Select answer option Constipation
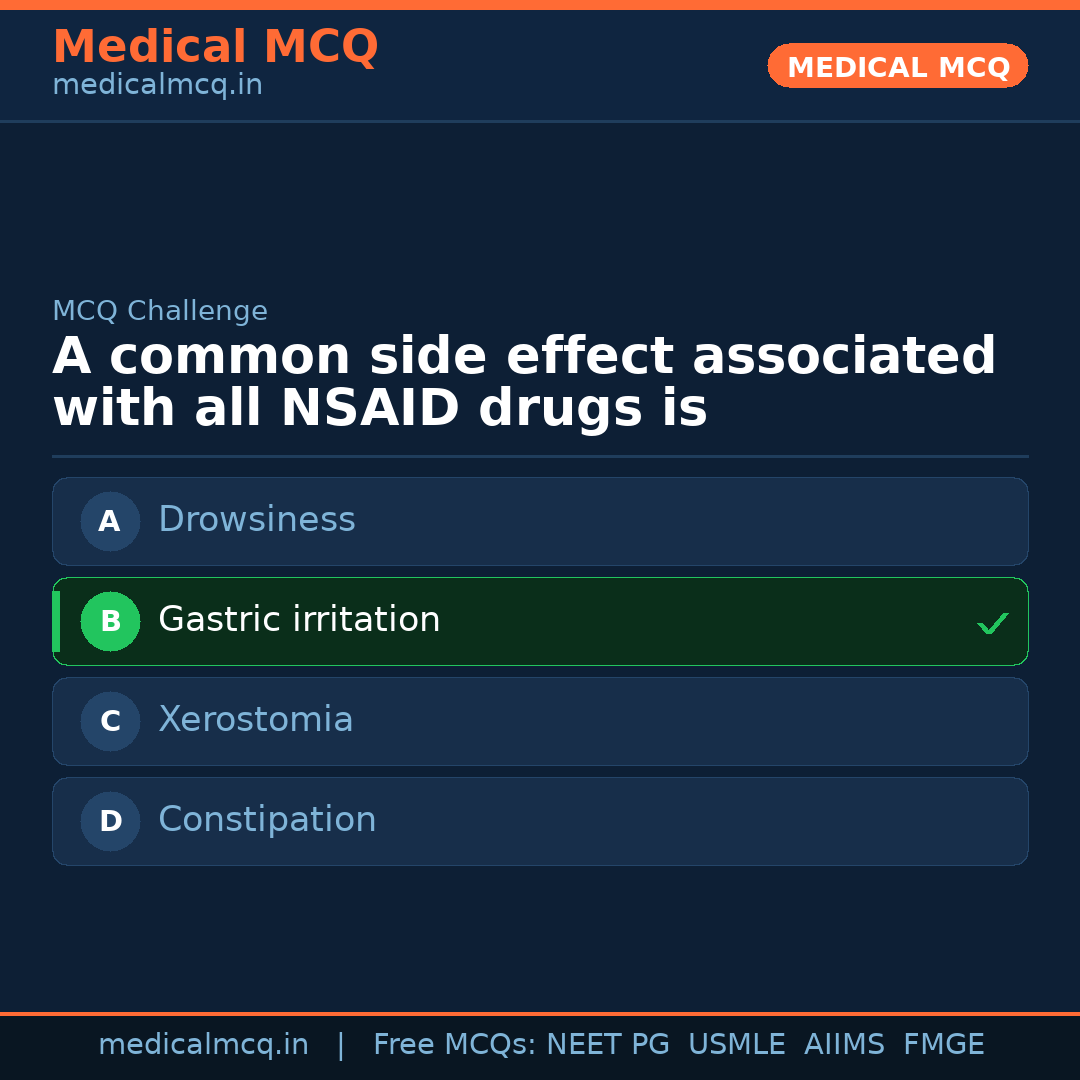 (540, 821)
